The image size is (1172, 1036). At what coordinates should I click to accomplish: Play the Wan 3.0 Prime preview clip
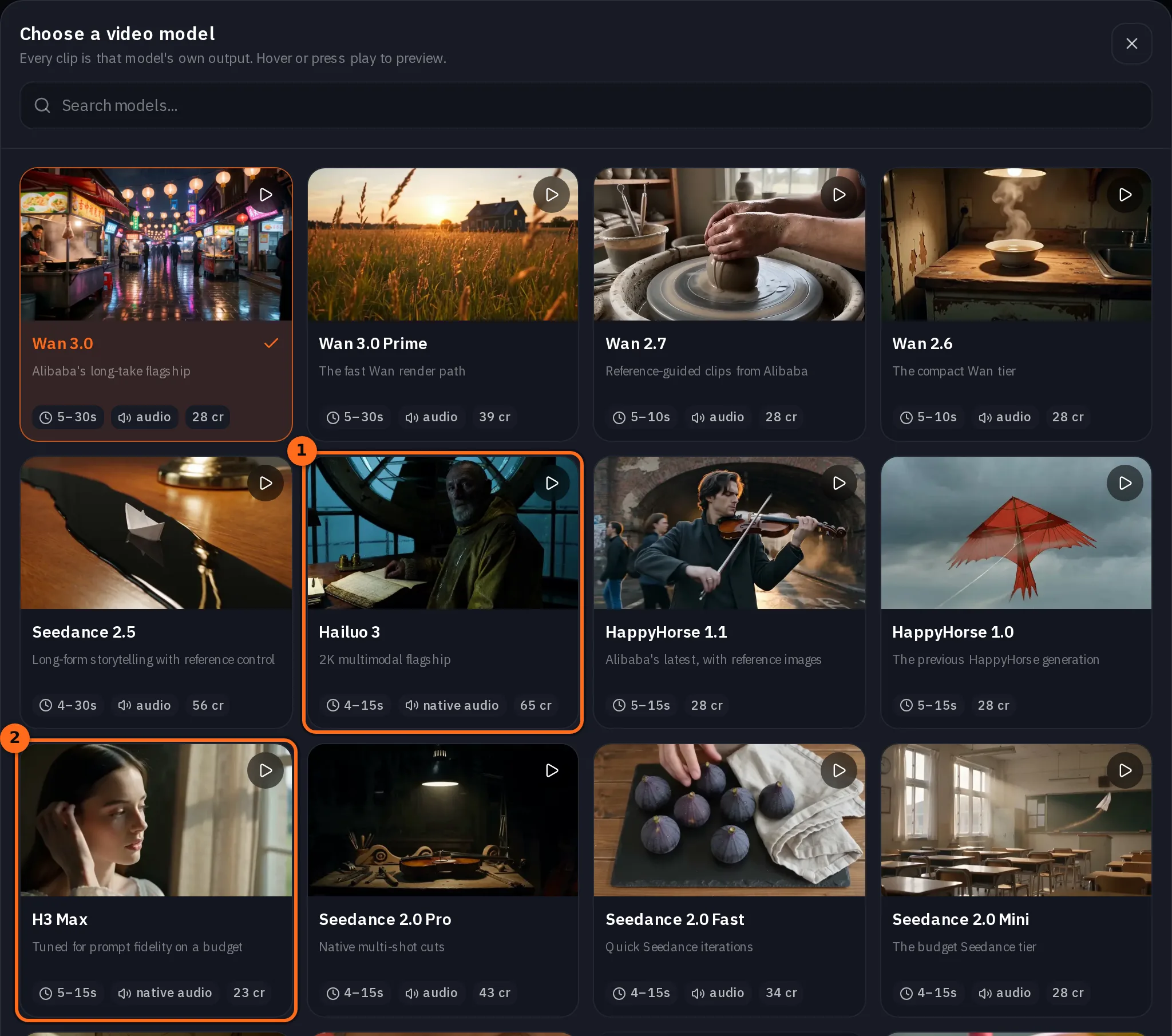tap(552, 195)
